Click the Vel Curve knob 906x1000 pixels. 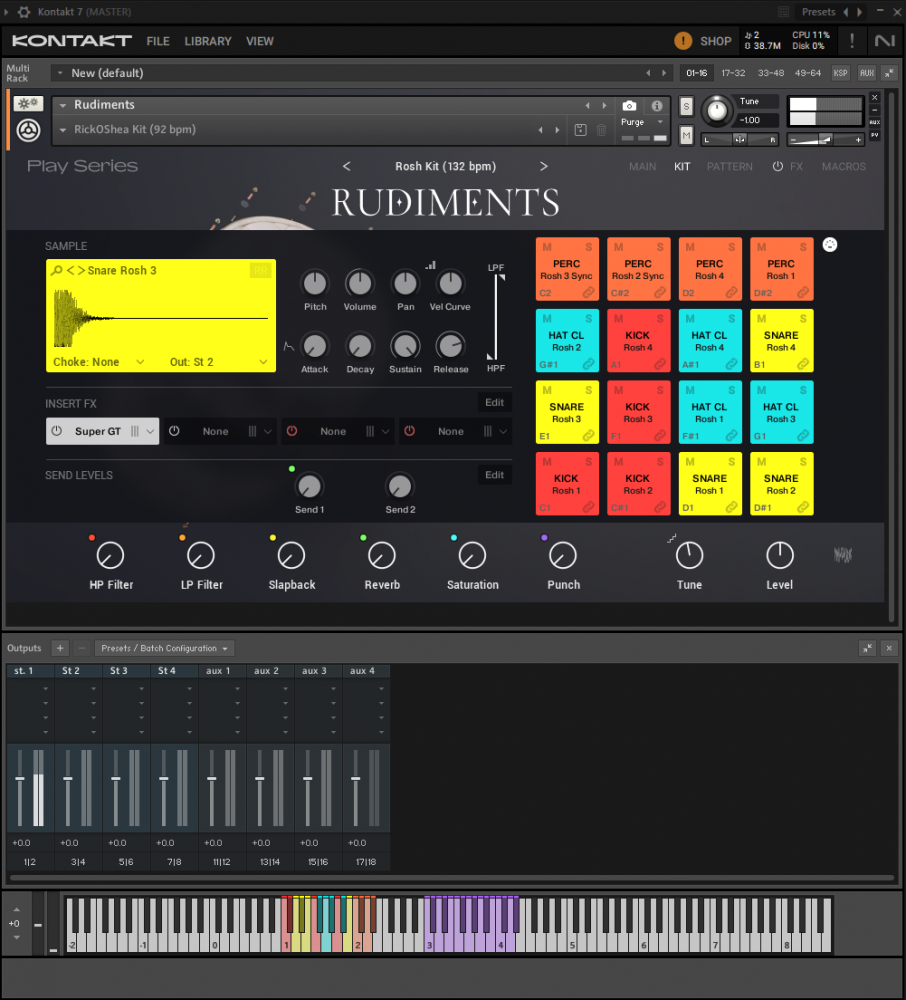point(450,283)
